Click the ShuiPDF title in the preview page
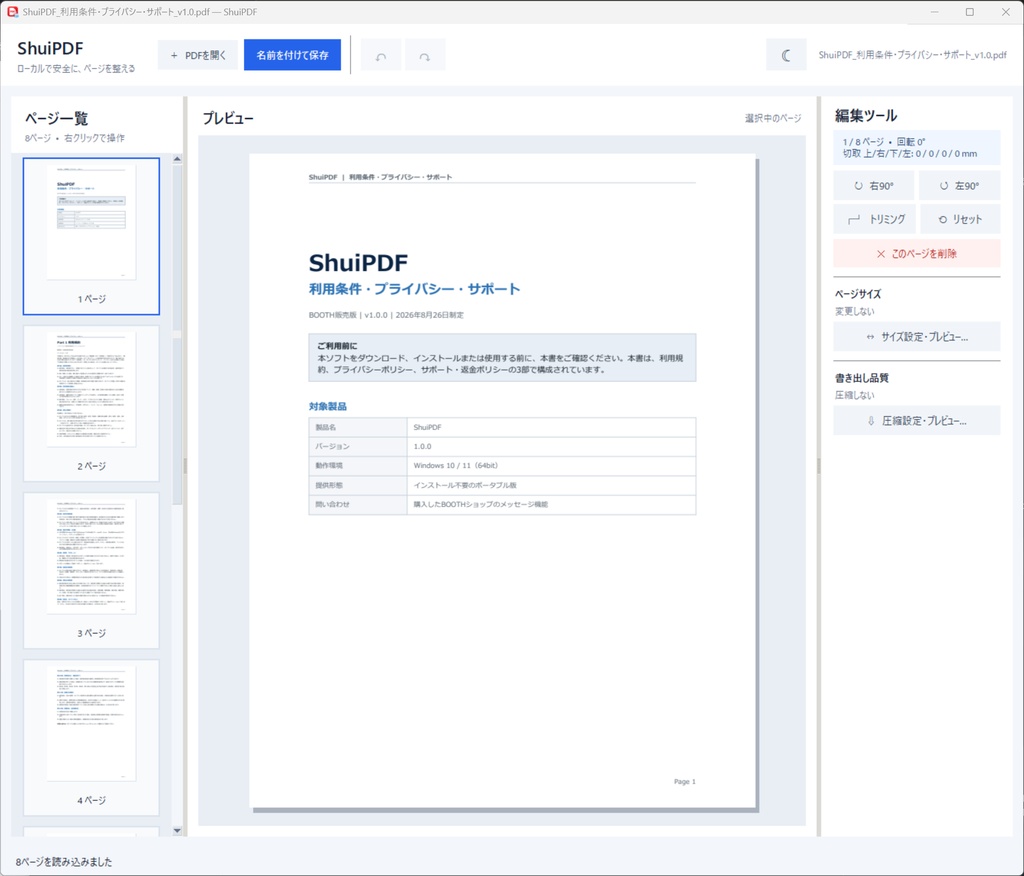 358,263
